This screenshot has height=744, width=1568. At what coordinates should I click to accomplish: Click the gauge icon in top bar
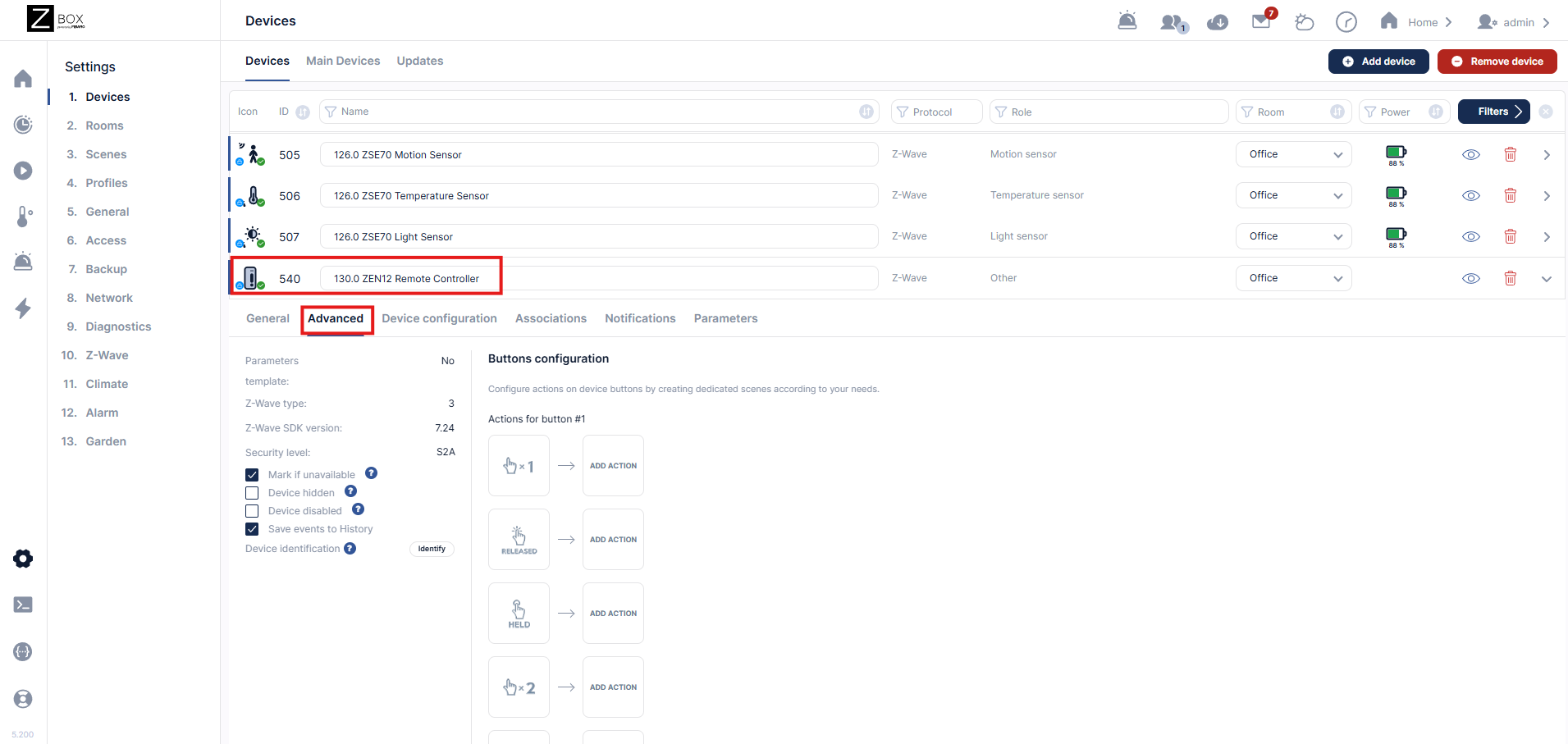[x=1346, y=22]
